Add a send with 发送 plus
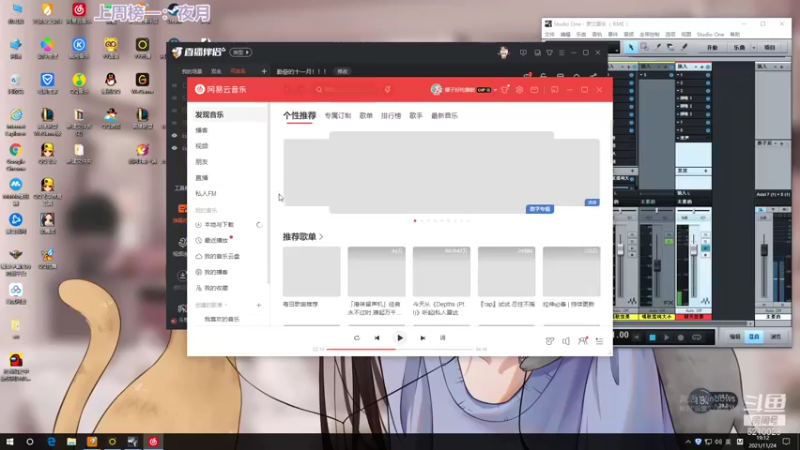The image size is (800, 450). click(706, 171)
